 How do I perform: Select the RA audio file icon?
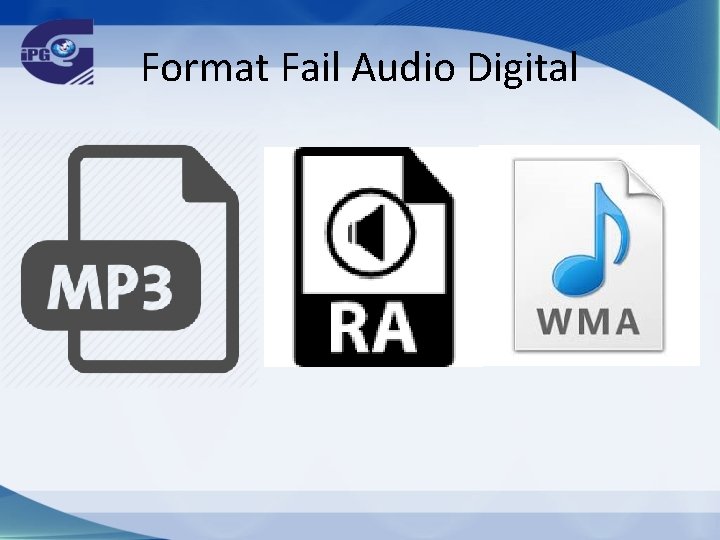374,257
